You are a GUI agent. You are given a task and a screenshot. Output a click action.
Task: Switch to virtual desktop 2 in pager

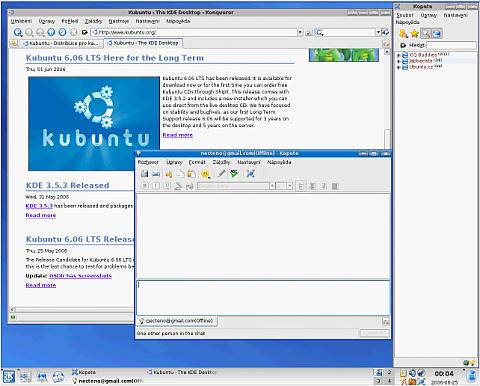[389, 373]
